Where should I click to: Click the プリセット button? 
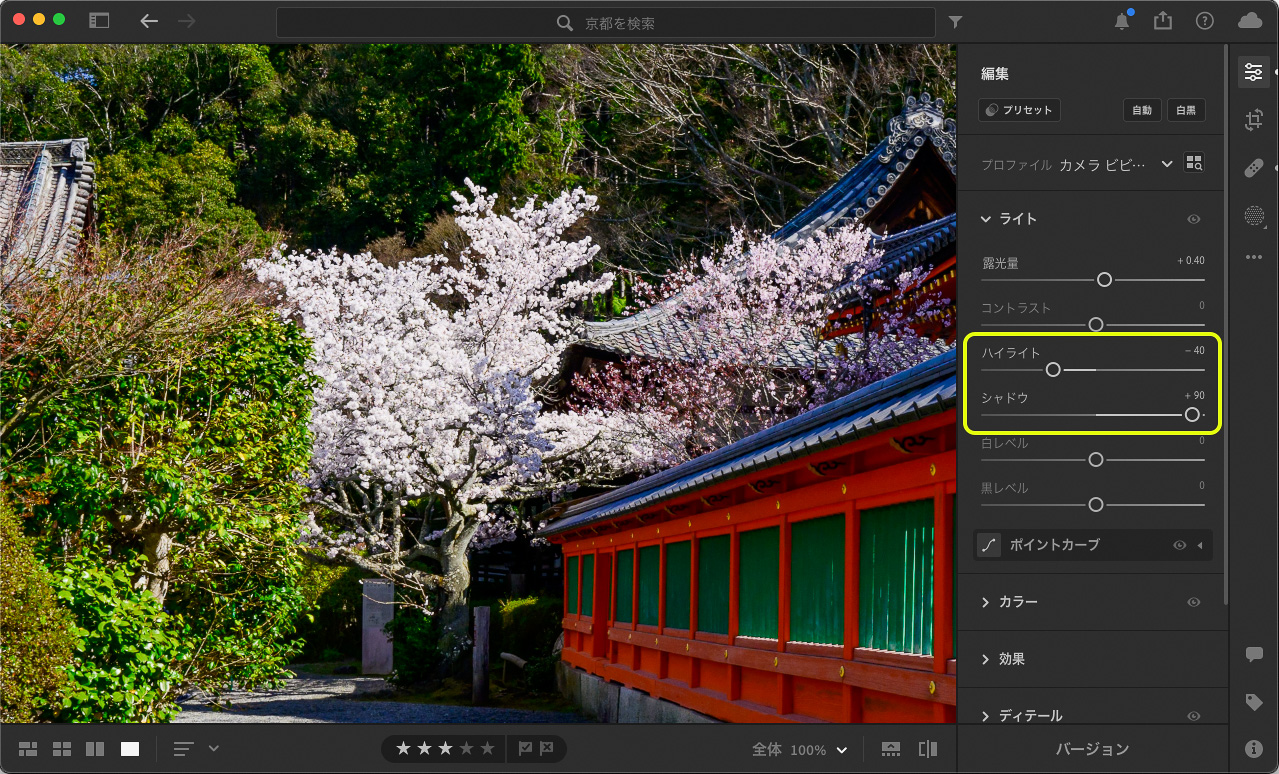pyautogui.click(x=1019, y=110)
